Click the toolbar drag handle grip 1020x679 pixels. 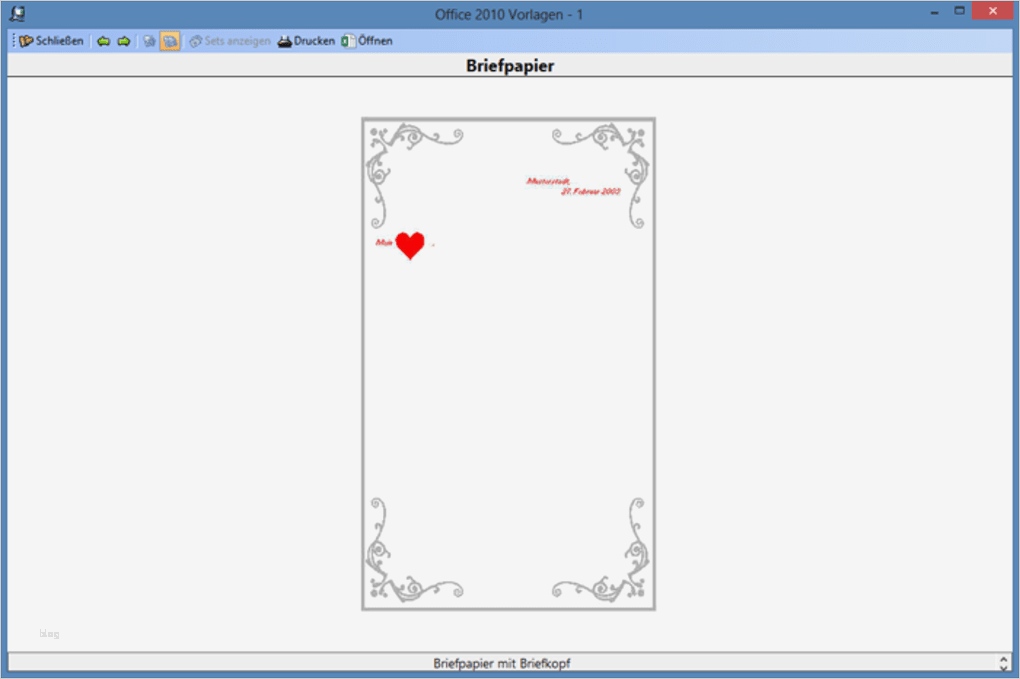(13, 41)
